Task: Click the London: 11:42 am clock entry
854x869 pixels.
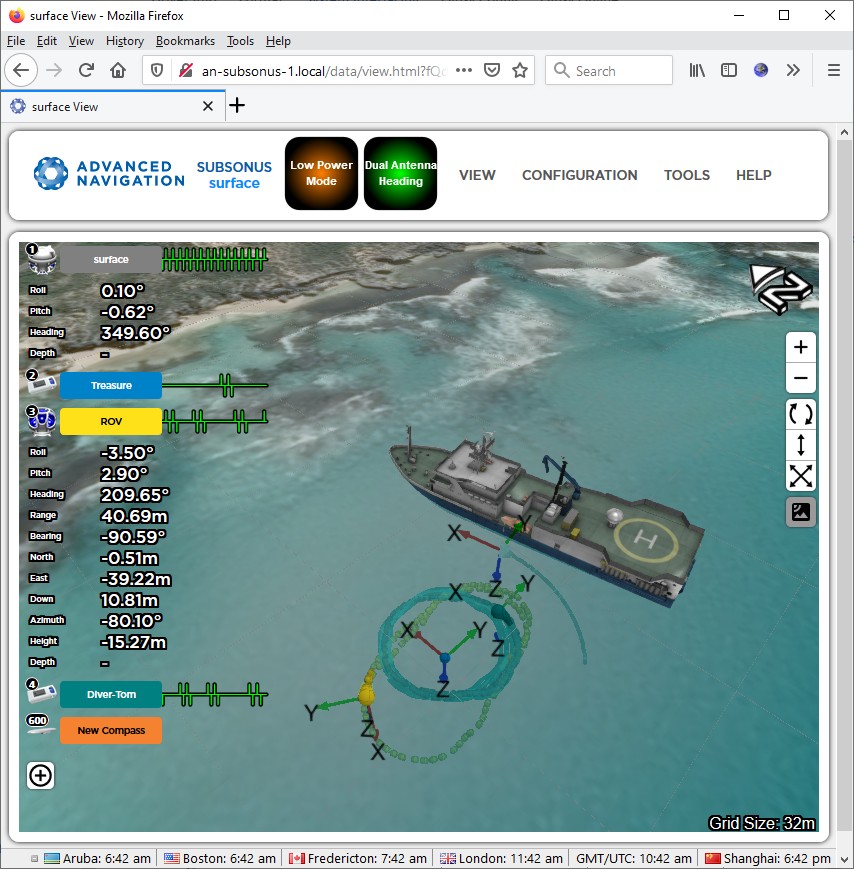Action: coord(501,858)
